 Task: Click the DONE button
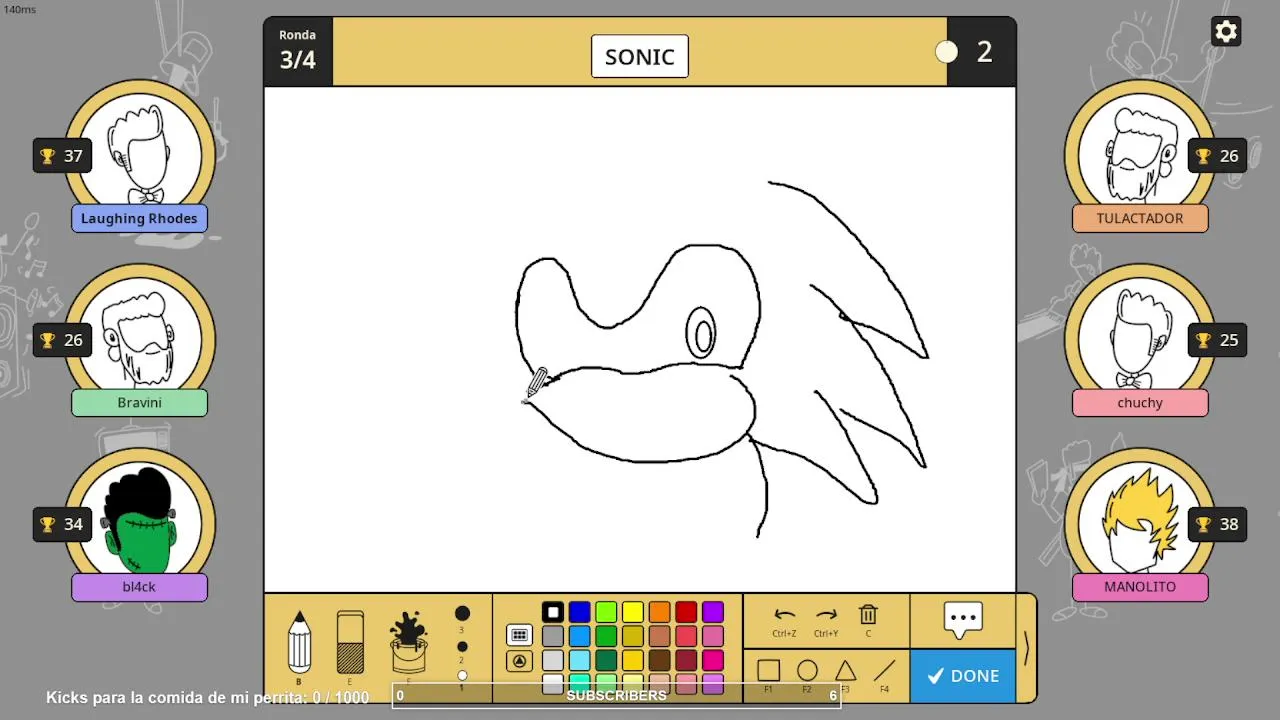point(963,676)
